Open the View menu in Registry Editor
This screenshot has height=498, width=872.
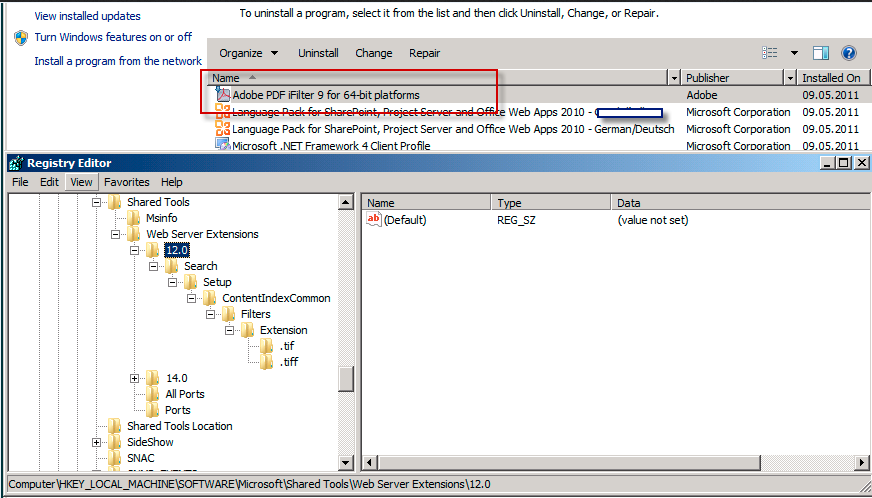coord(82,182)
